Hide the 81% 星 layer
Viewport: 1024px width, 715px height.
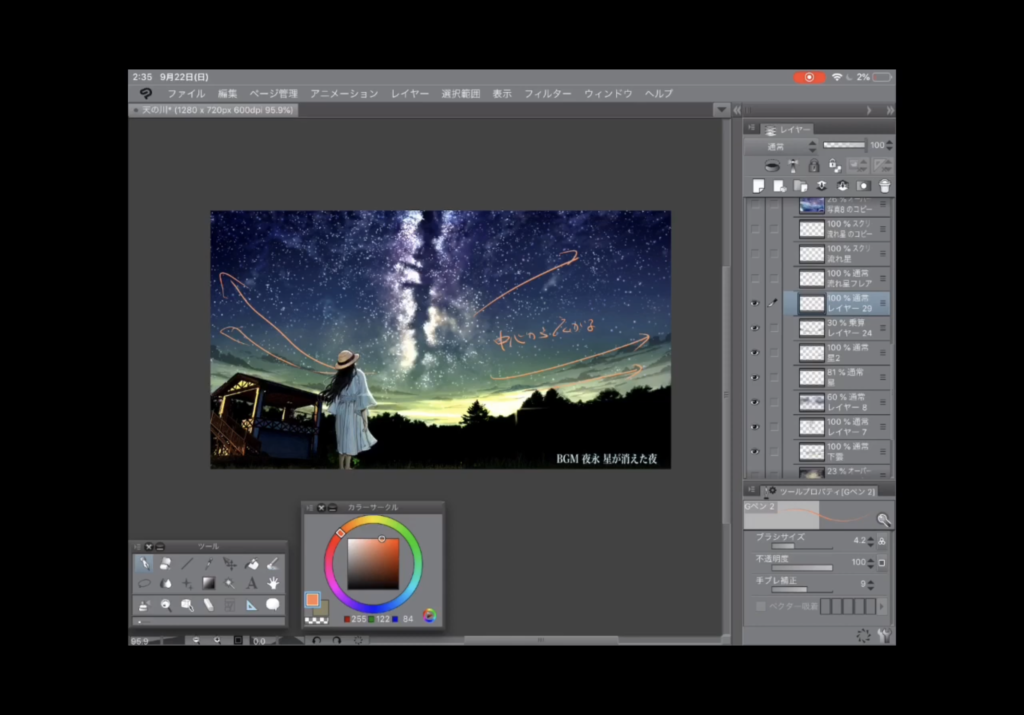click(x=755, y=377)
